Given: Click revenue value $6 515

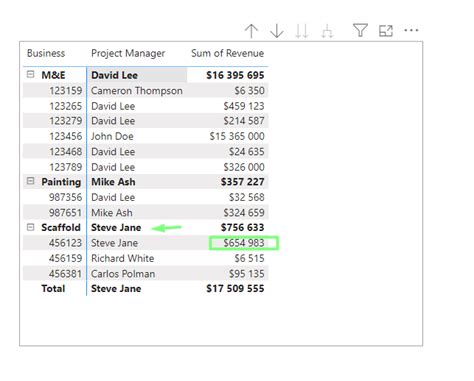Looking at the screenshot, I should tap(249, 258).
